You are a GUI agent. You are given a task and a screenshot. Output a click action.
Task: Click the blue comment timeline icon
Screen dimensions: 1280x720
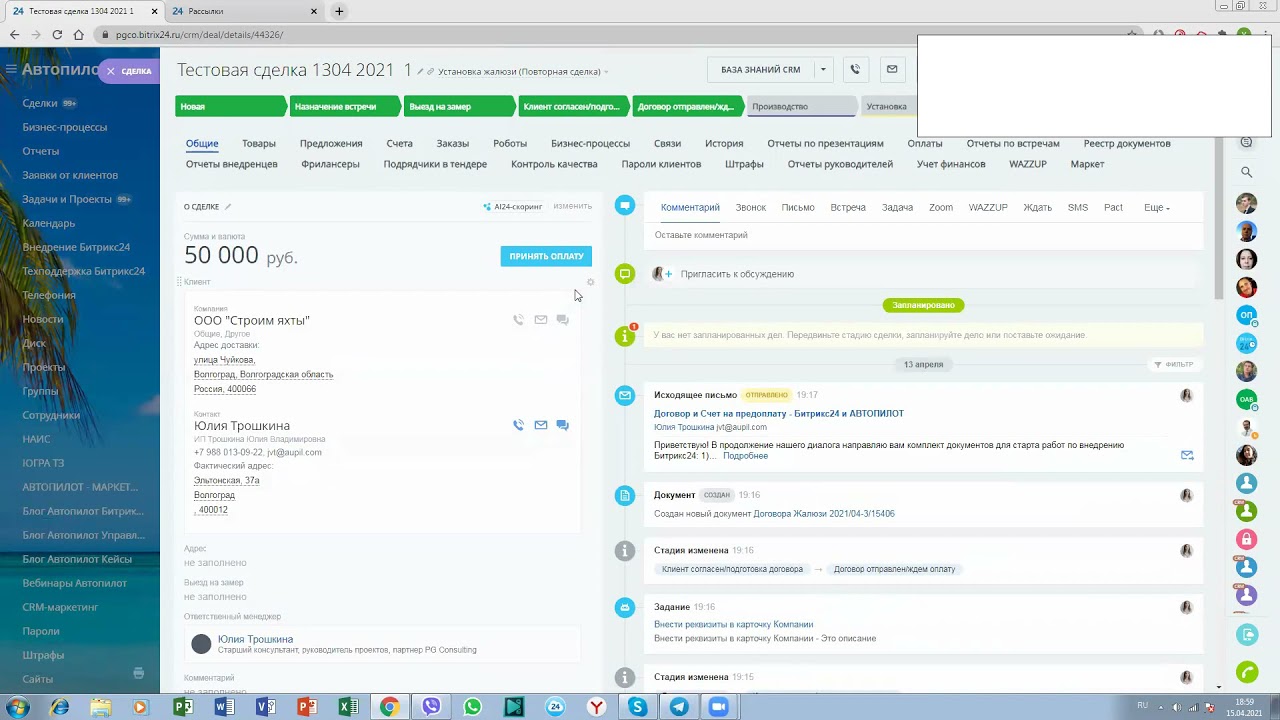click(625, 205)
